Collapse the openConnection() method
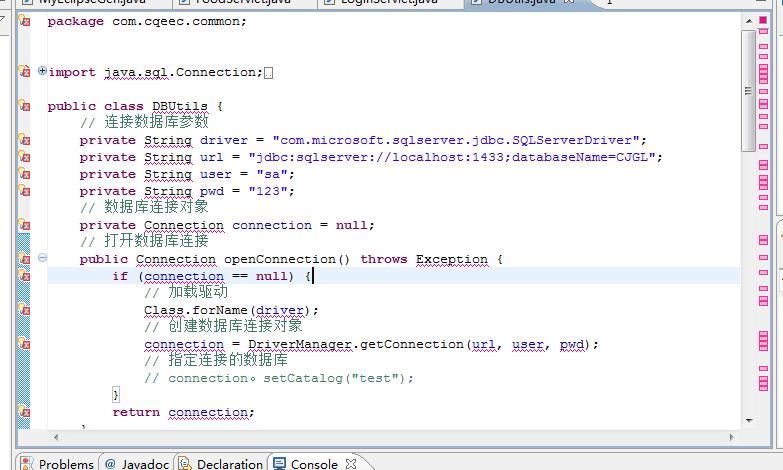The image size is (783, 470). (42, 258)
